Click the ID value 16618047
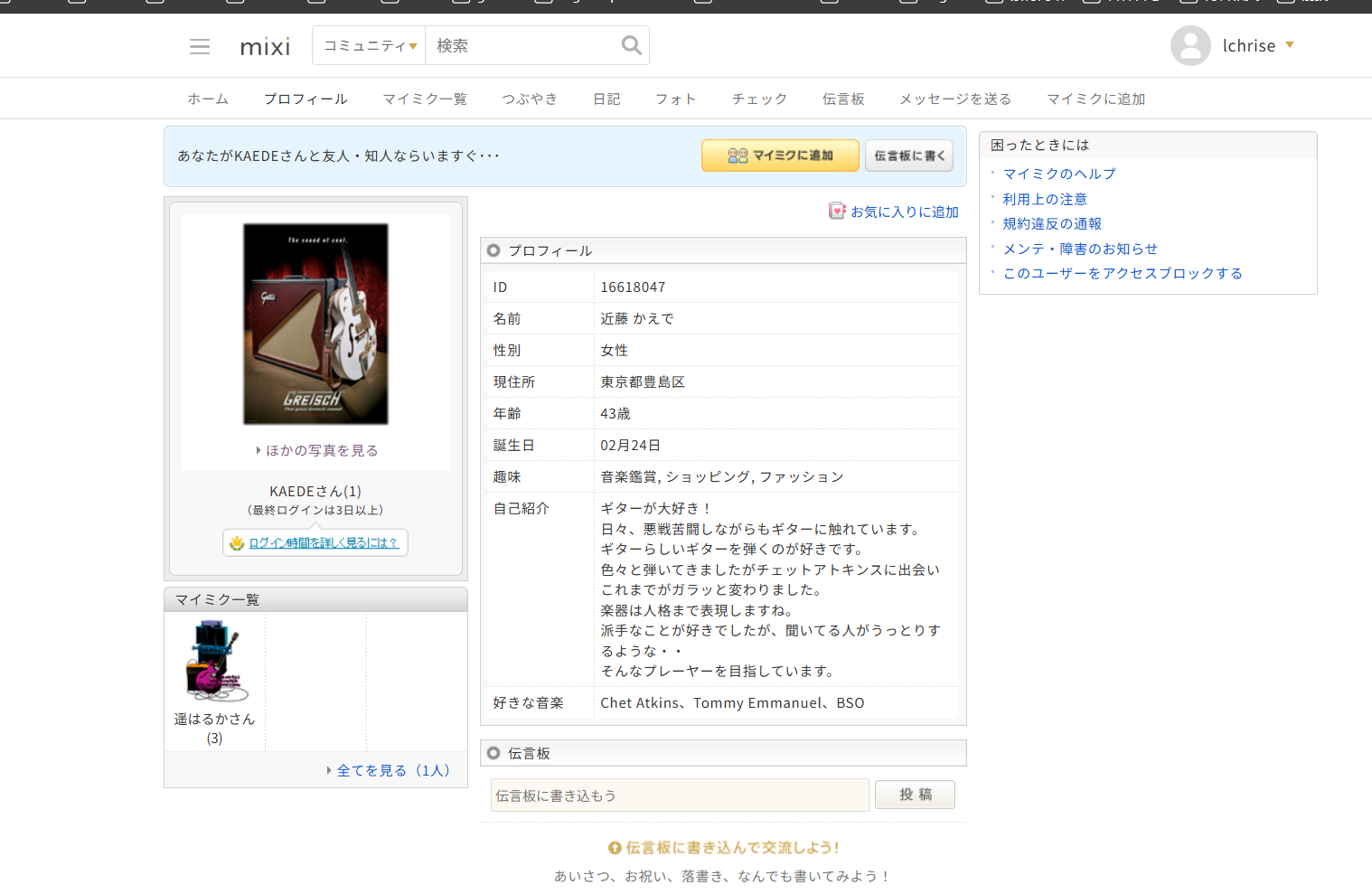The image size is (1372, 894). click(633, 287)
